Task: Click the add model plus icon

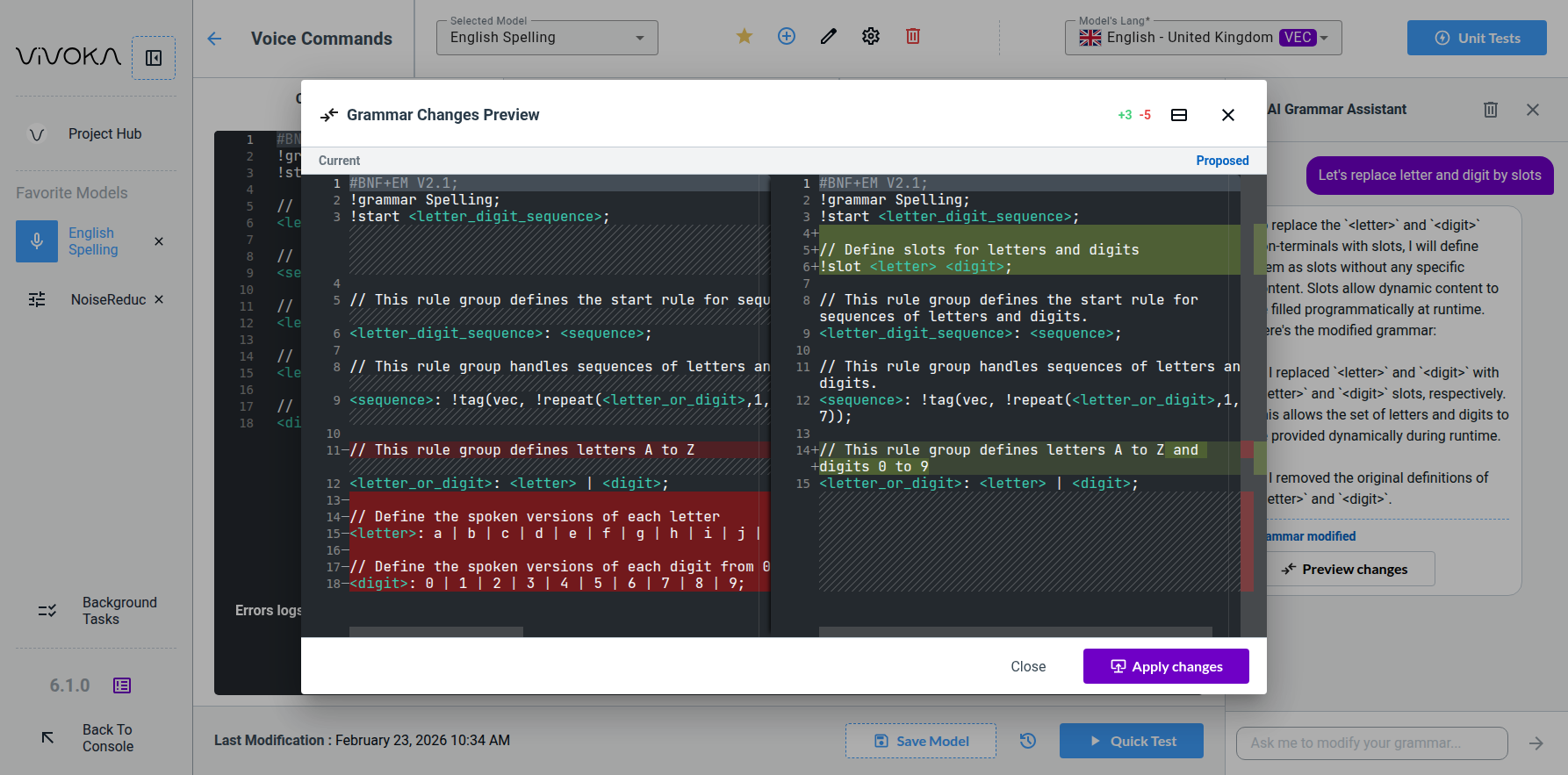Action: coord(787,36)
